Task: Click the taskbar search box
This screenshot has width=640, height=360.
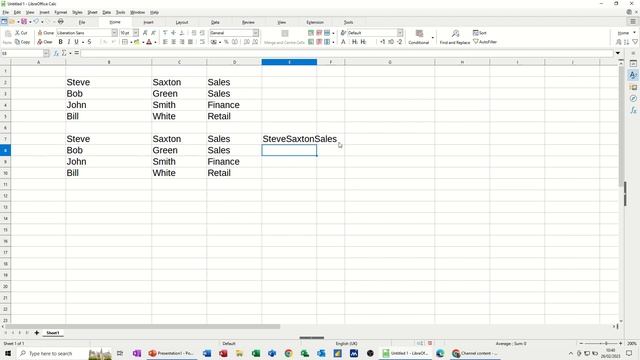Action: point(51,353)
